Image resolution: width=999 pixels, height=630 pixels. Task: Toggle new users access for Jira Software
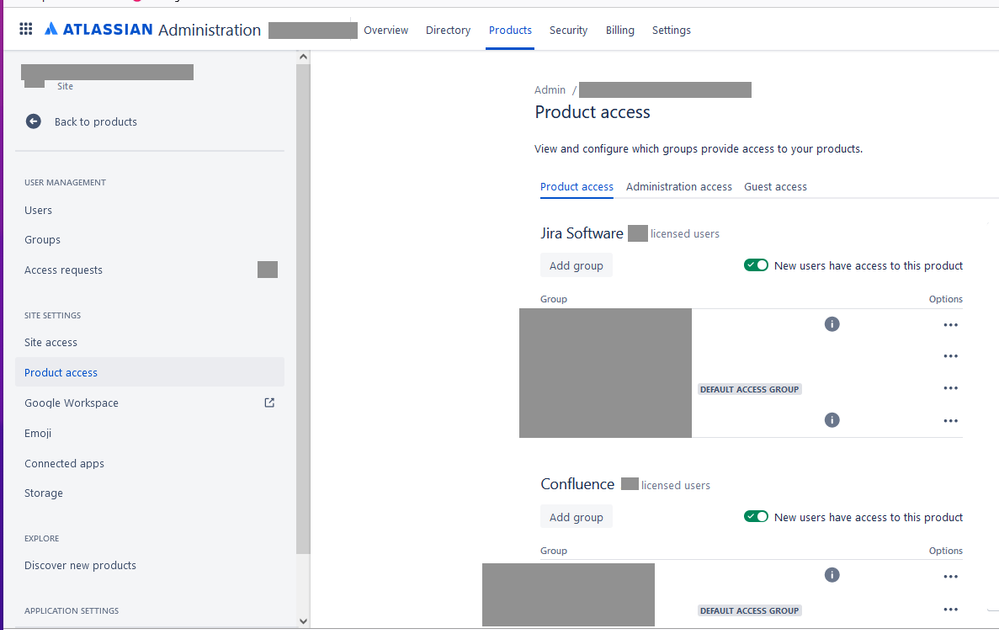[x=756, y=265]
